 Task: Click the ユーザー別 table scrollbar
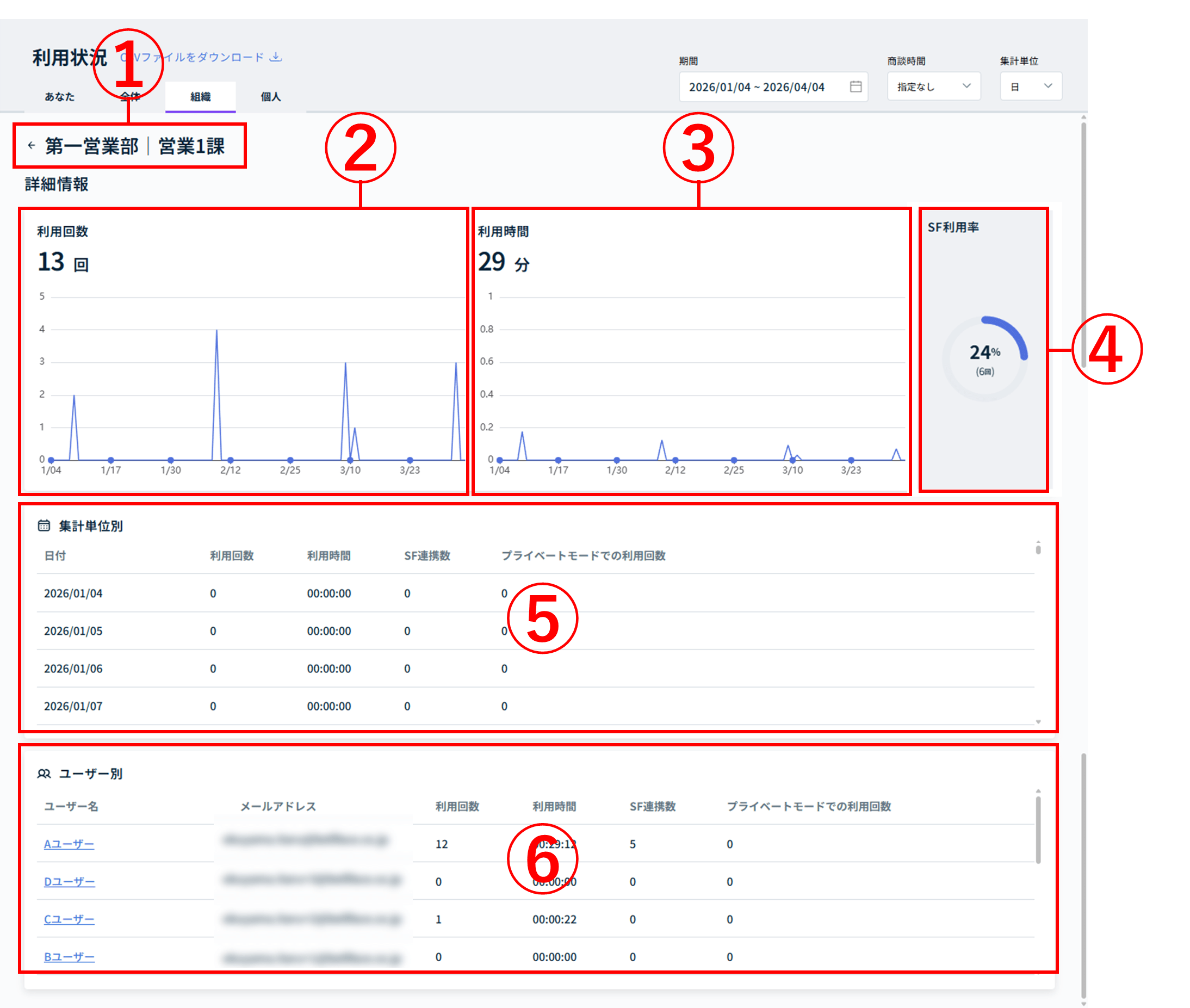click(x=1038, y=828)
